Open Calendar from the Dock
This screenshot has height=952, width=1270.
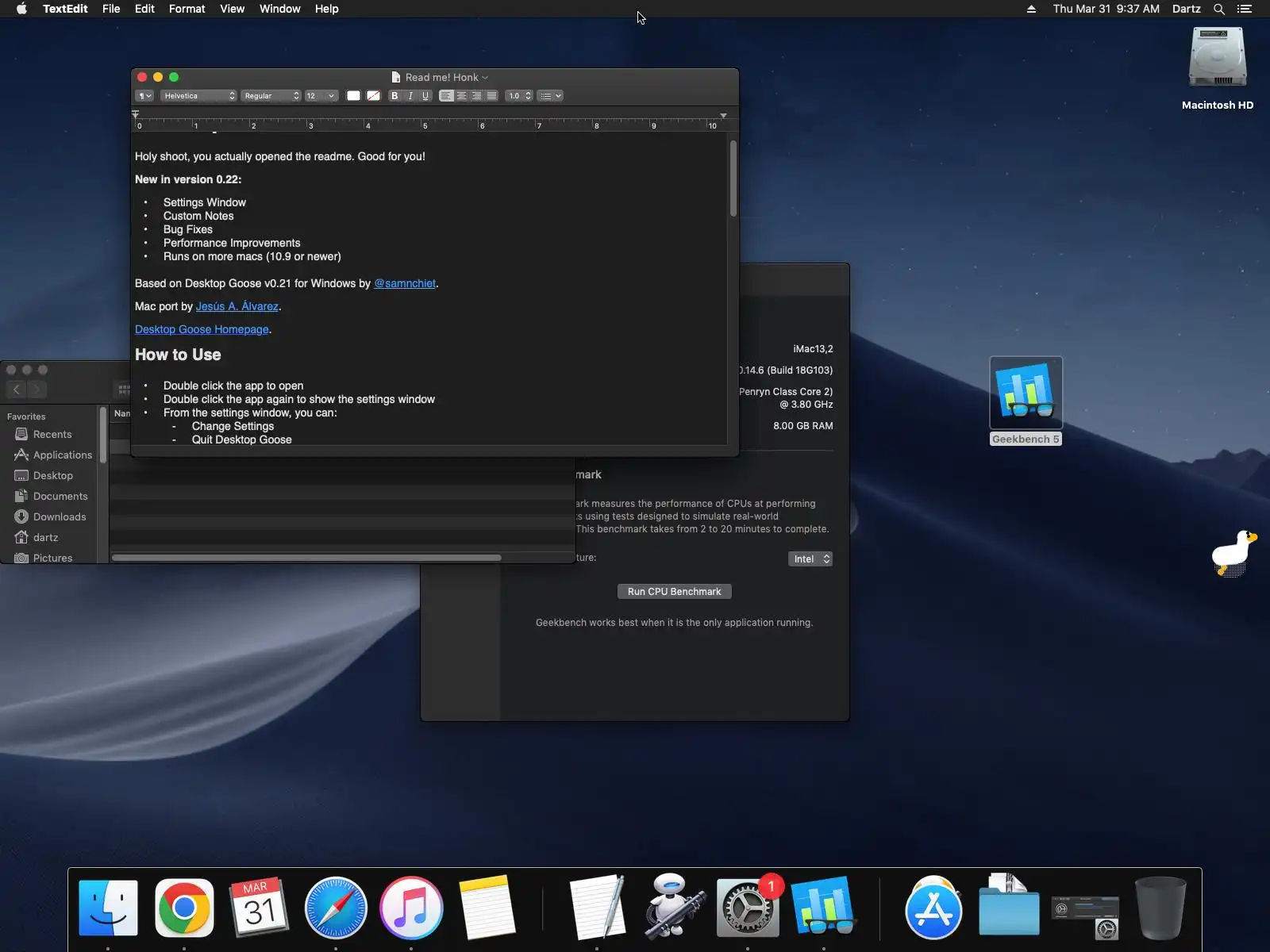point(260,907)
